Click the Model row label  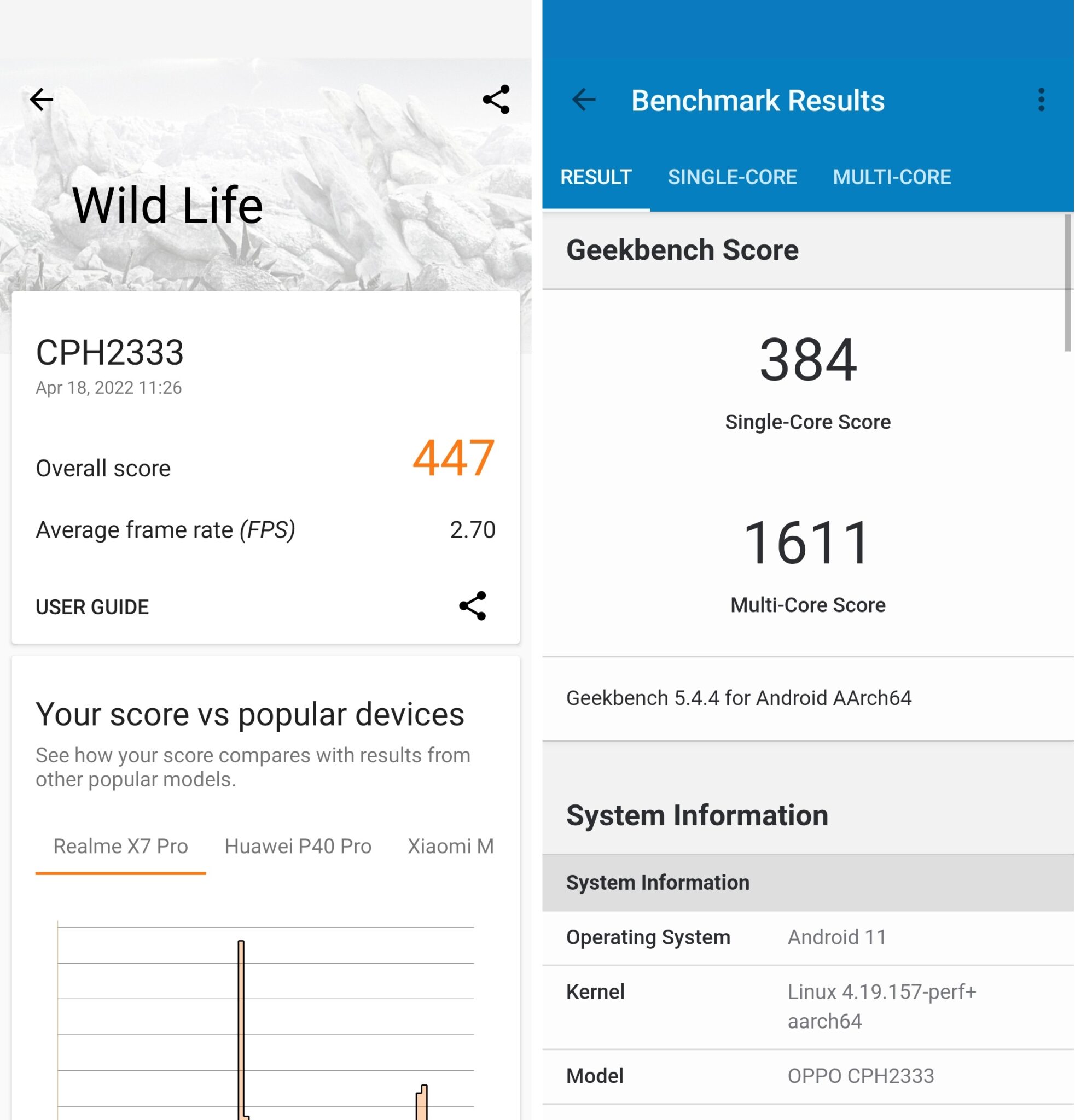coord(594,1076)
